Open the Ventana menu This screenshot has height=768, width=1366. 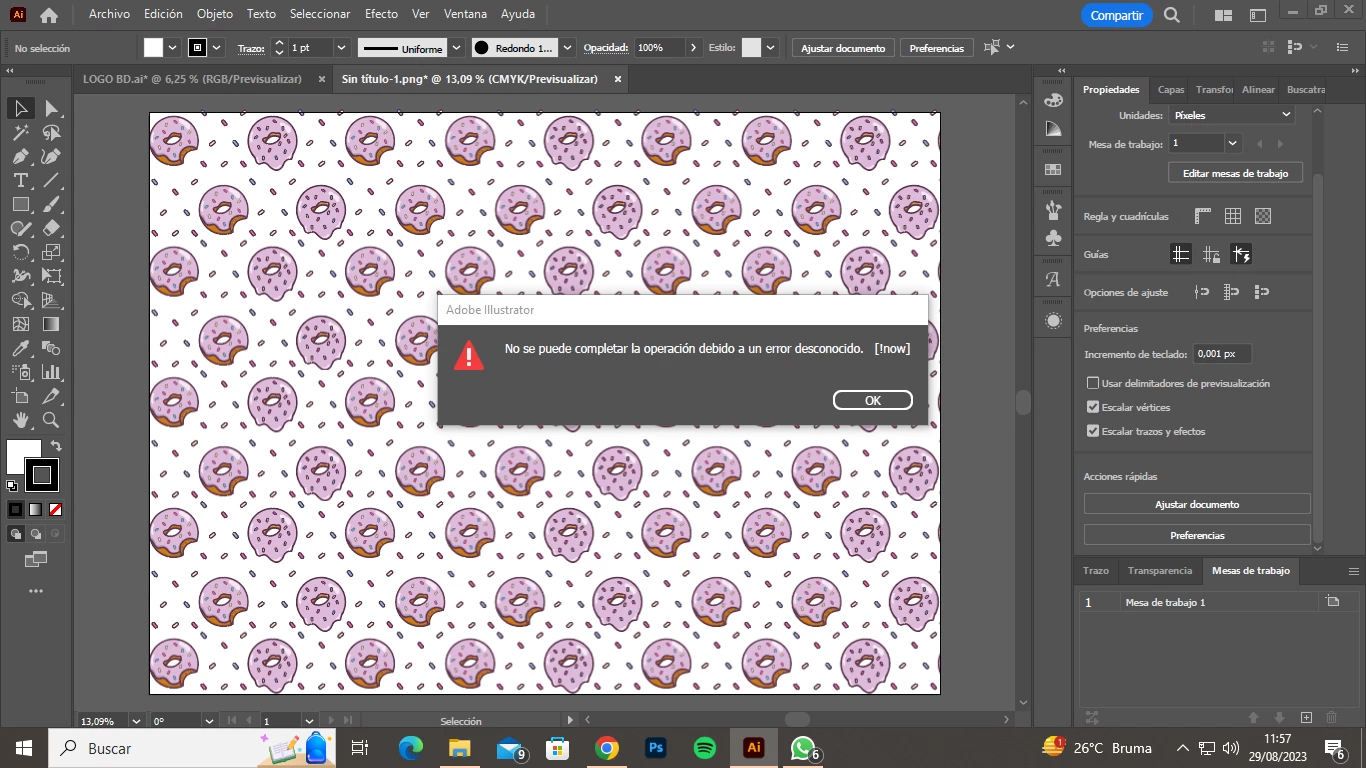coord(465,14)
